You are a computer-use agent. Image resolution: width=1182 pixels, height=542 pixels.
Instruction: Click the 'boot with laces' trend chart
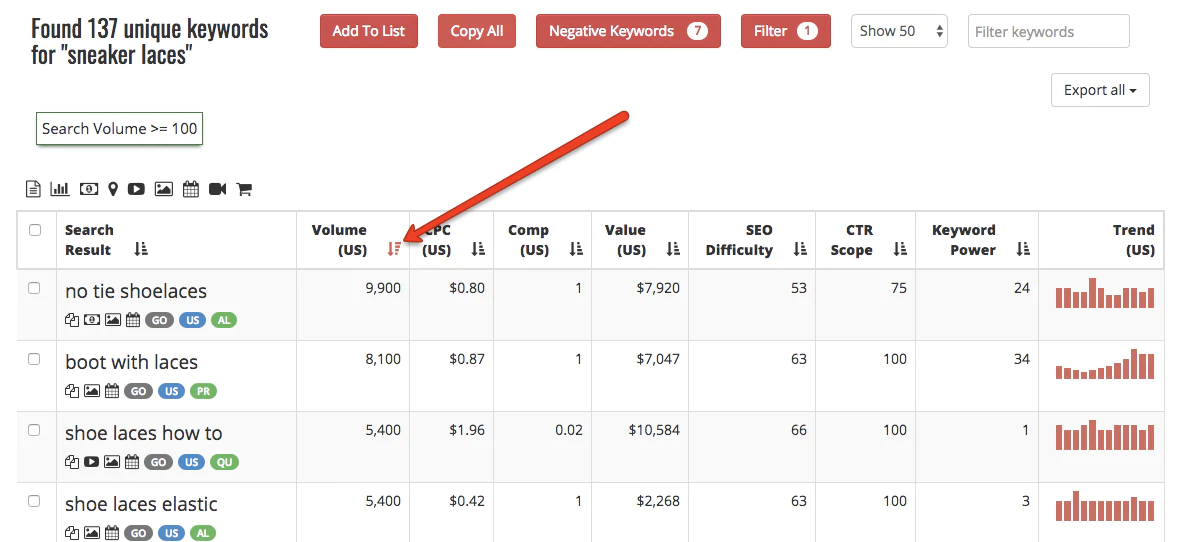tap(1104, 364)
